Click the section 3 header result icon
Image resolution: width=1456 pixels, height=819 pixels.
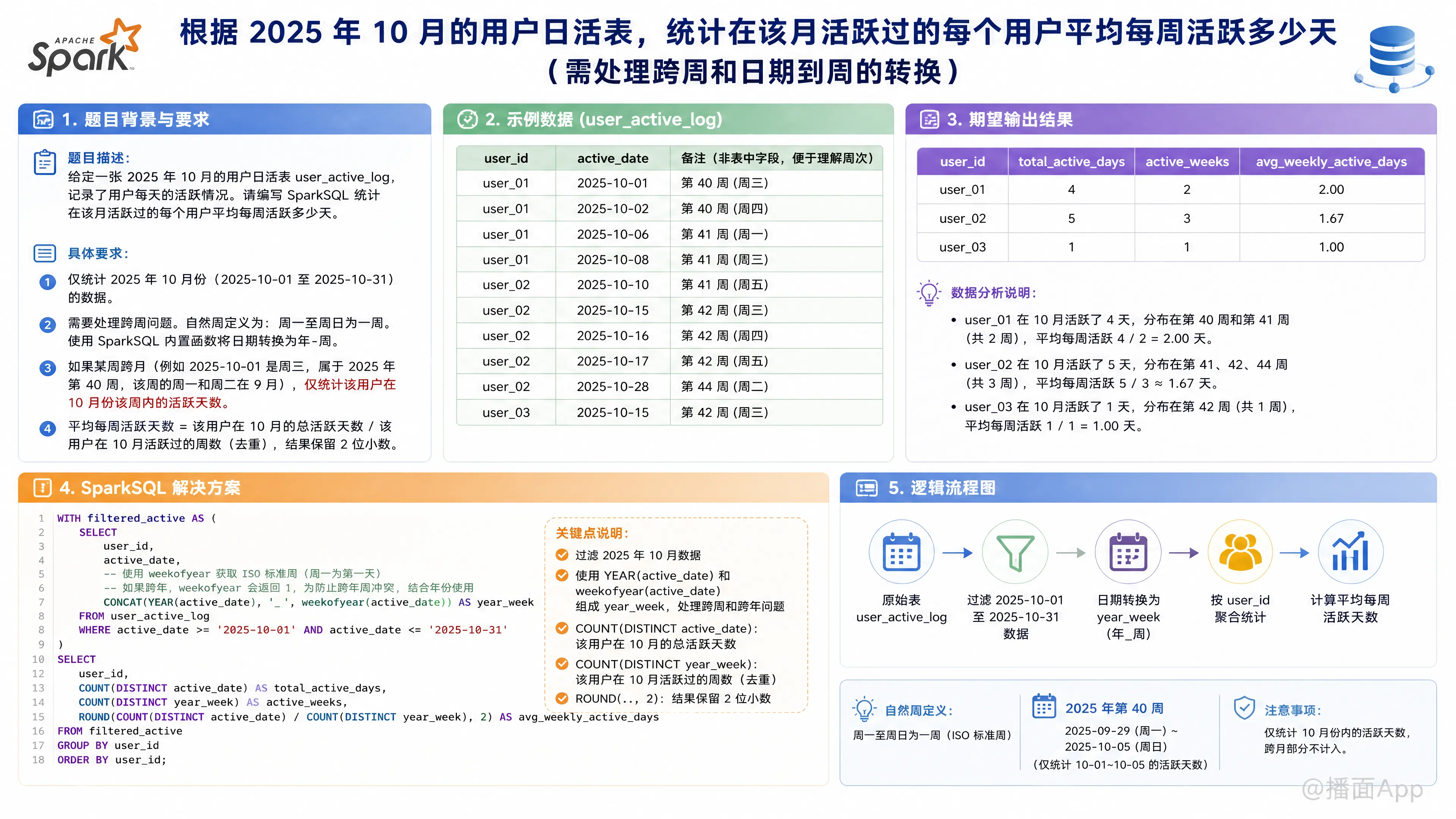(x=930, y=119)
